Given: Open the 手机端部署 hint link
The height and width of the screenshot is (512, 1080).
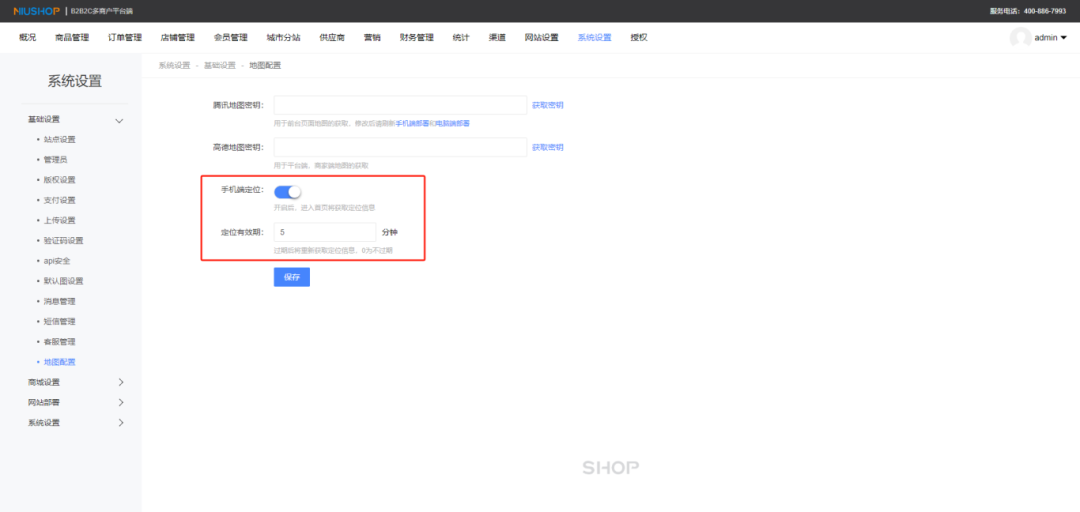Looking at the screenshot, I should click(x=412, y=123).
